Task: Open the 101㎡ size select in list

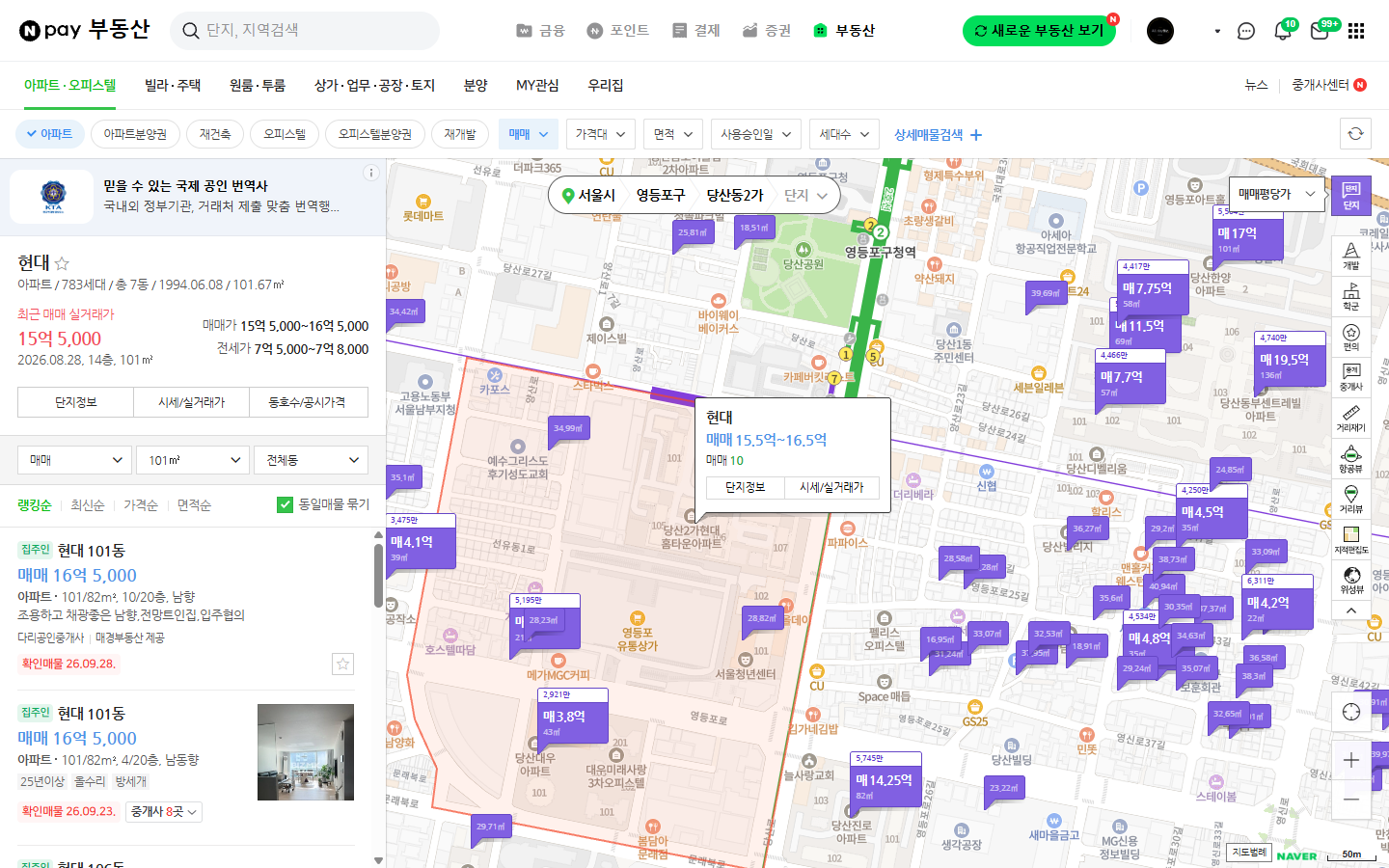Action: pyautogui.click(x=193, y=460)
